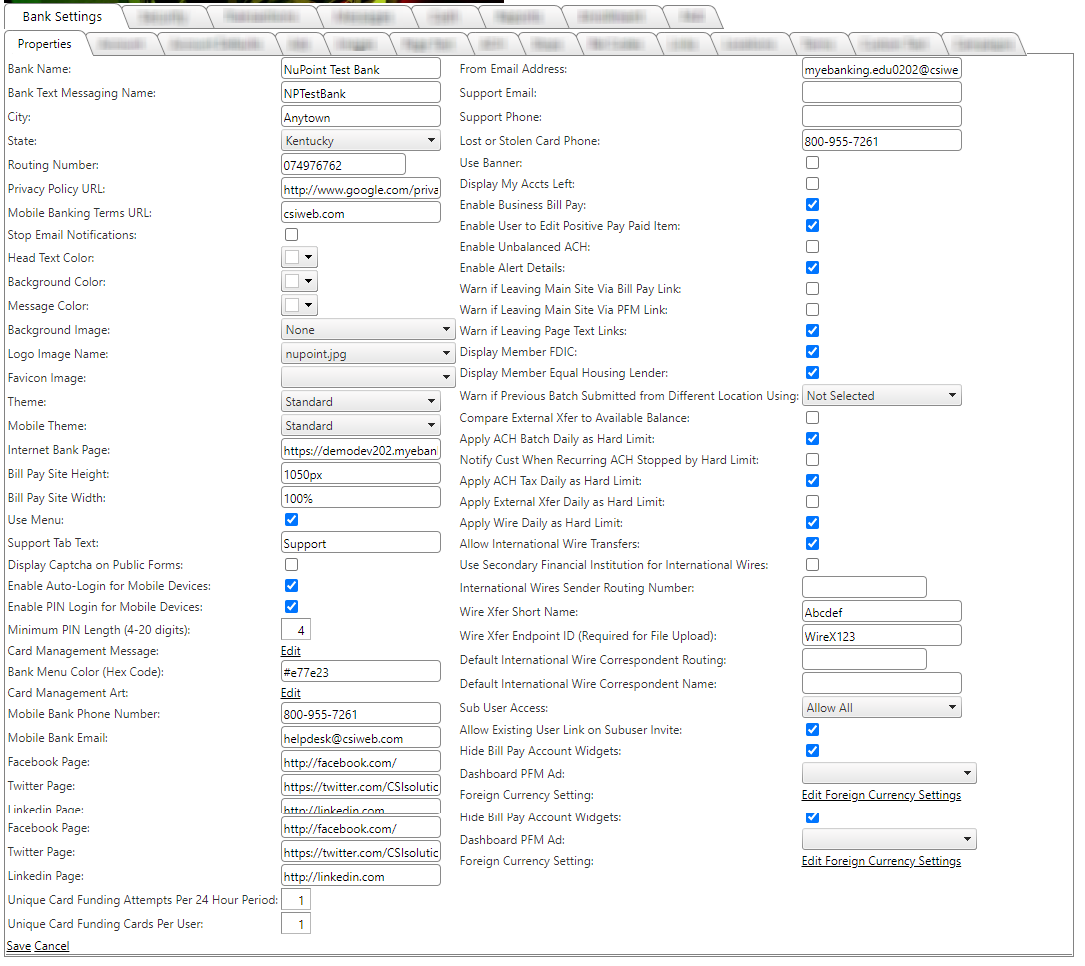Disable Allow International Wire Transfers
This screenshot has width=1085, height=966.
click(813, 544)
